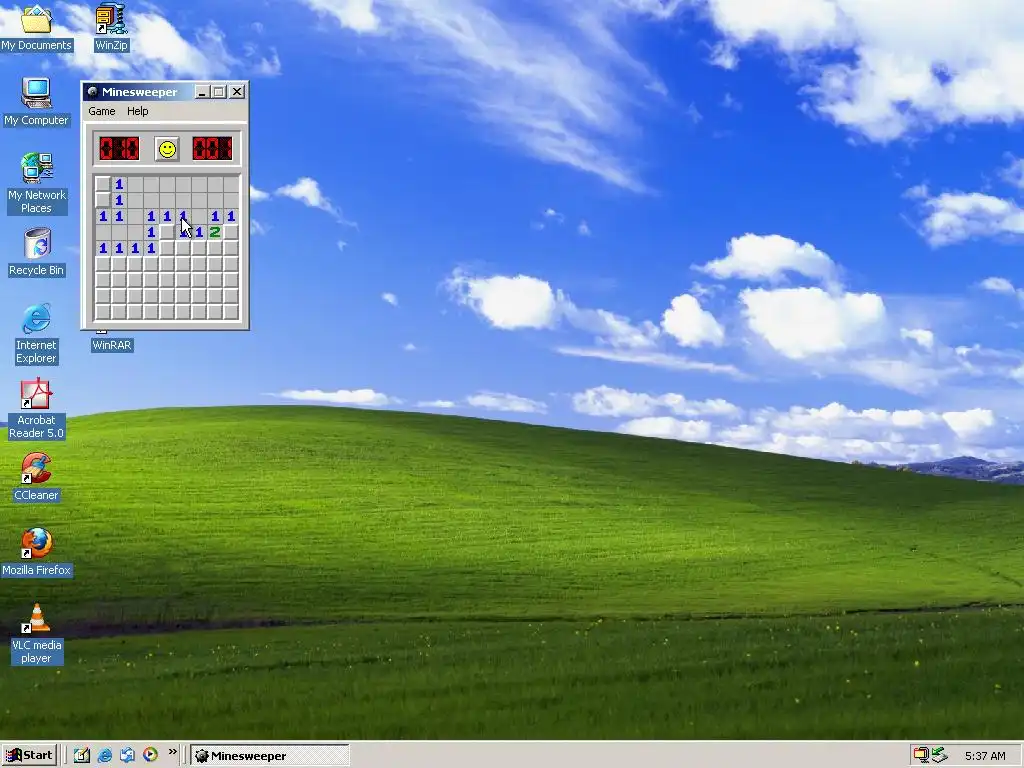Open the Help menu in Minesweeper
Viewport: 1024px width, 768px height.
(137, 111)
